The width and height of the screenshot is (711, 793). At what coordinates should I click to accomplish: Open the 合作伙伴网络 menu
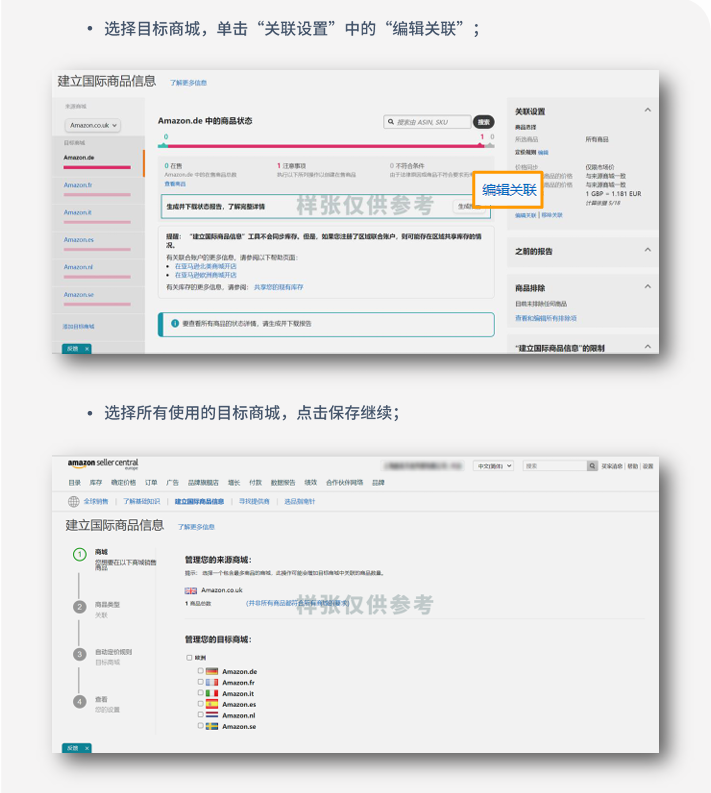pyautogui.click(x=344, y=482)
